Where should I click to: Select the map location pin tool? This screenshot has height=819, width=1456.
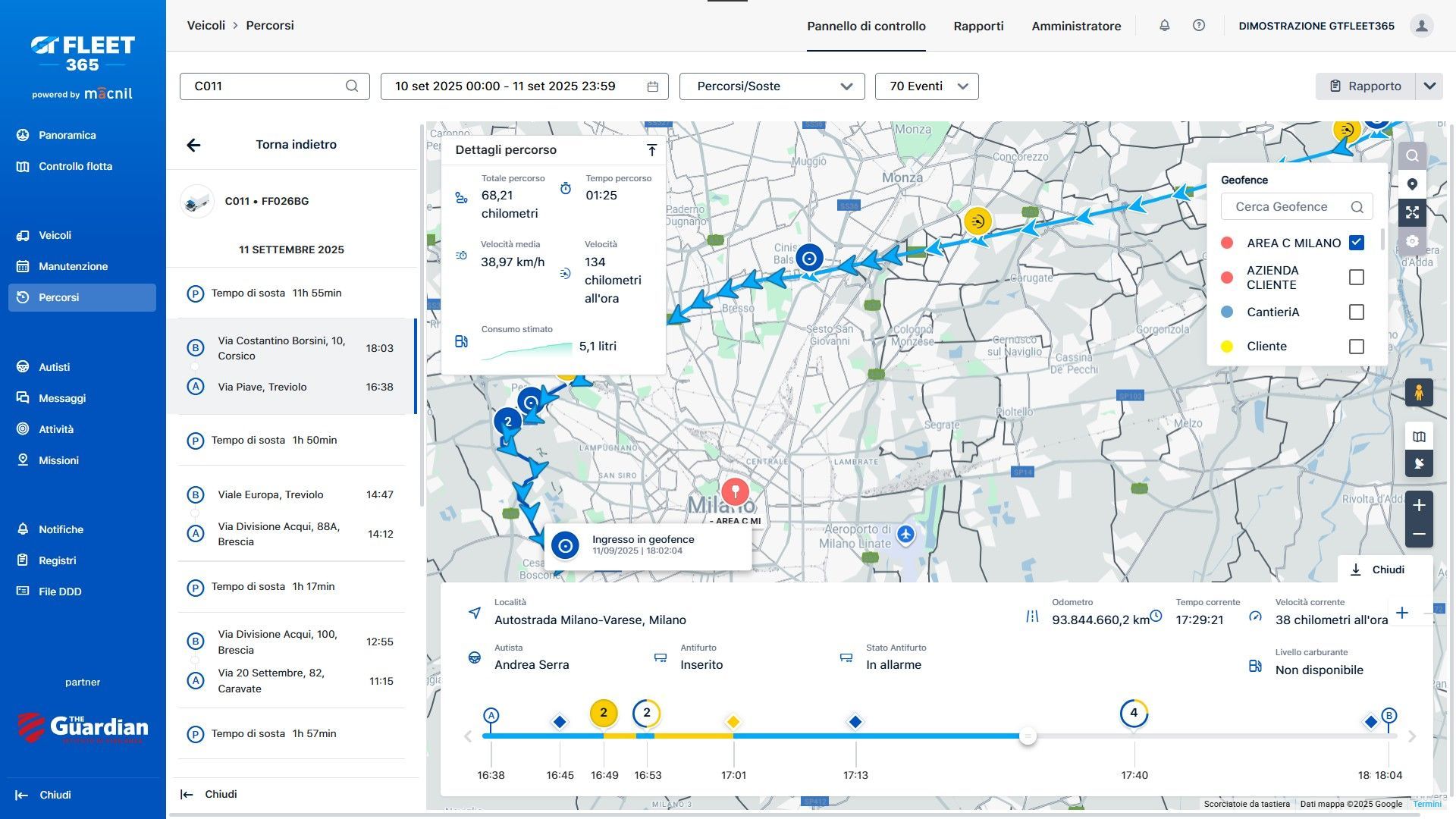[x=1412, y=184]
